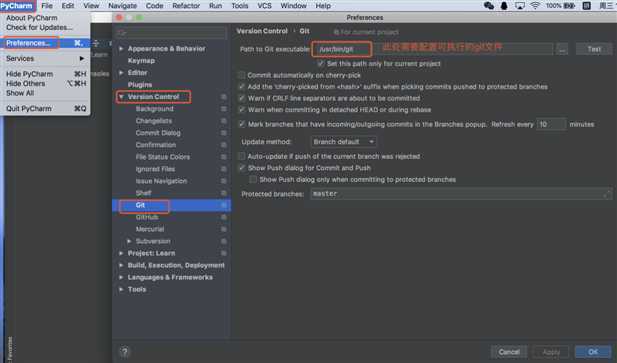Enable 'Auto-update if push was rejected'
This screenshot has width=617, height=363.
click(x=242, y=156)
